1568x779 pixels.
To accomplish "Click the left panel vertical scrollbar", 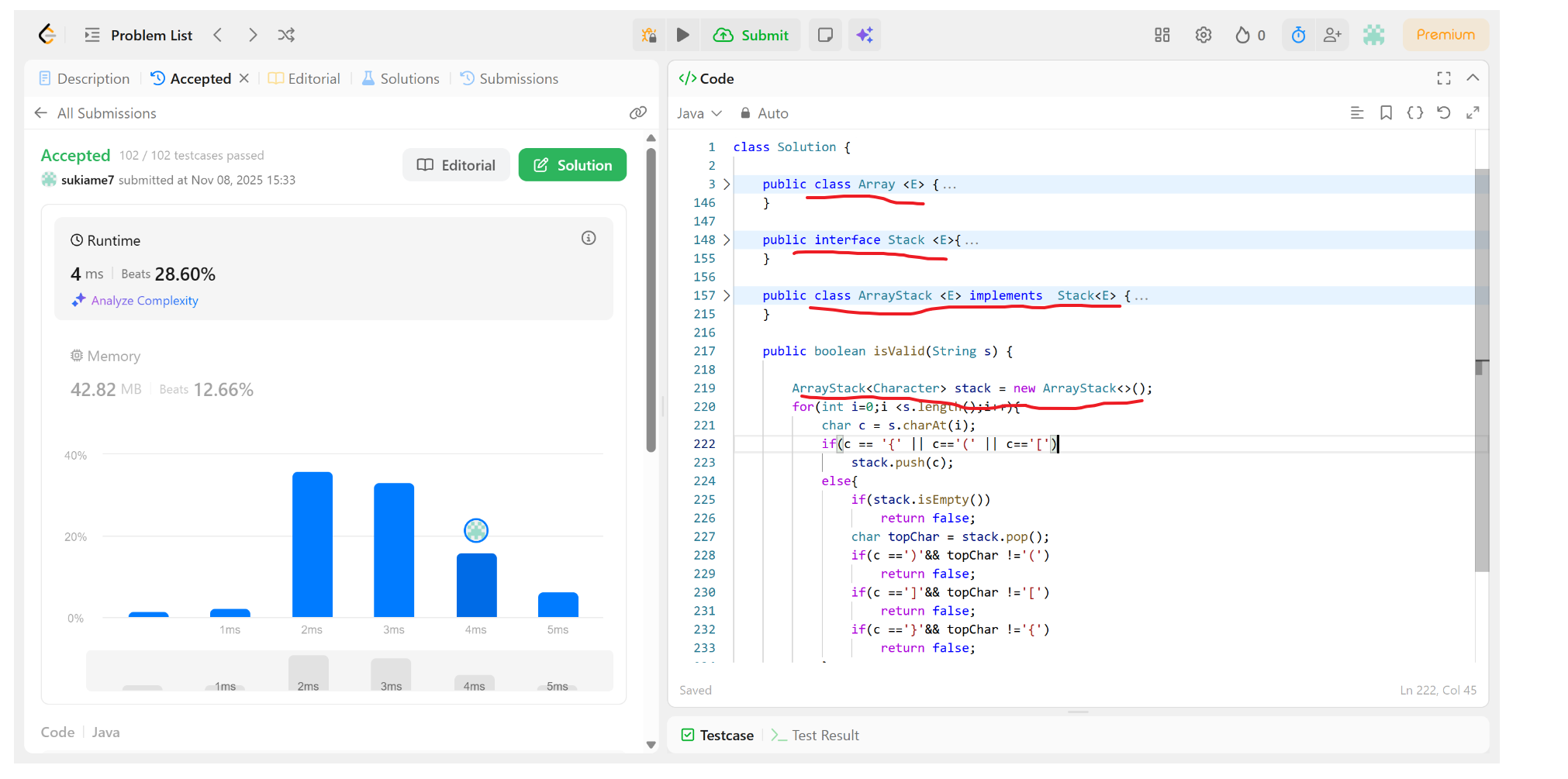I will coord(651,298).
